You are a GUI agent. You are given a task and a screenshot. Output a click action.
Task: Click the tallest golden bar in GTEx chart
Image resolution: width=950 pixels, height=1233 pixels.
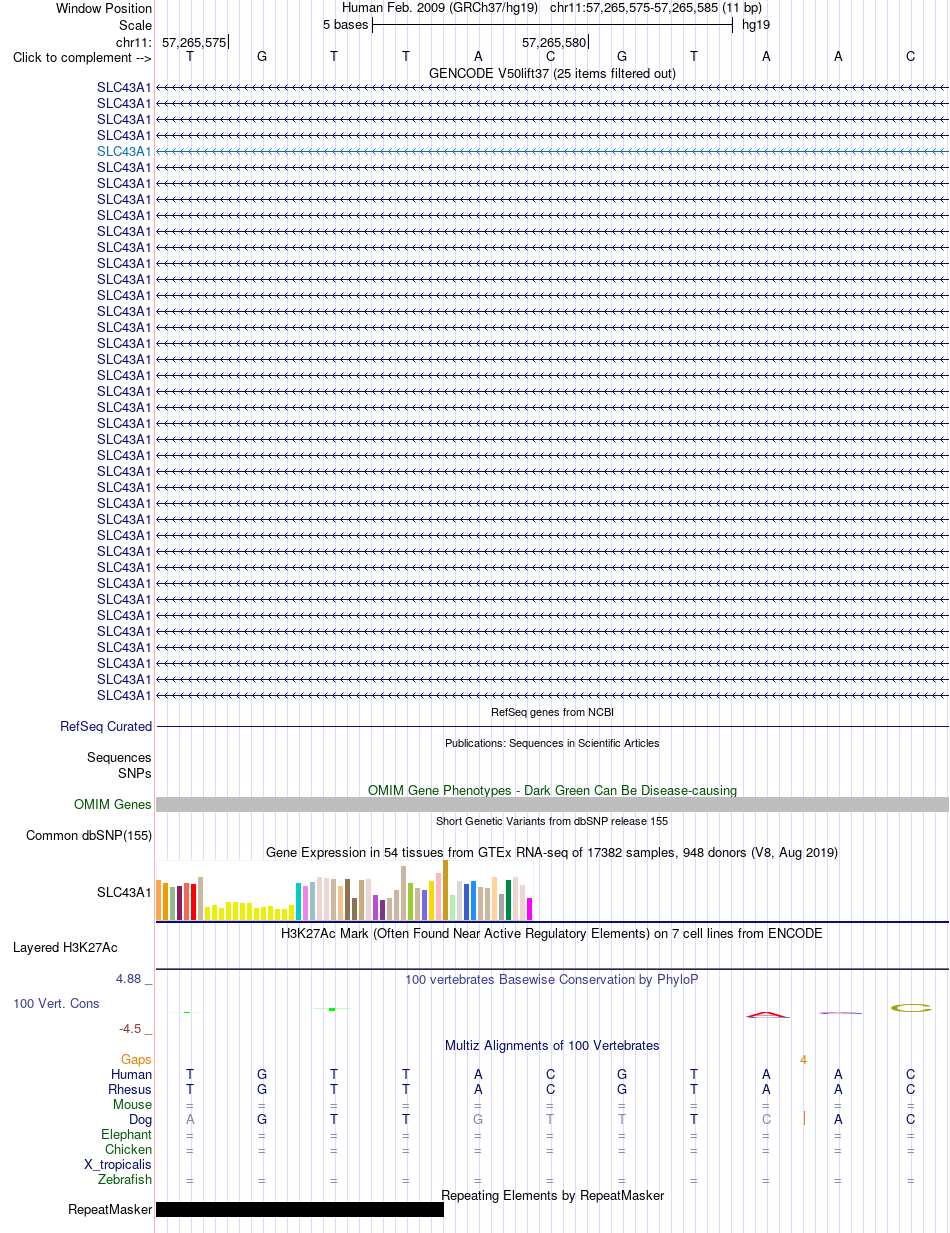[x=445, y=890]
